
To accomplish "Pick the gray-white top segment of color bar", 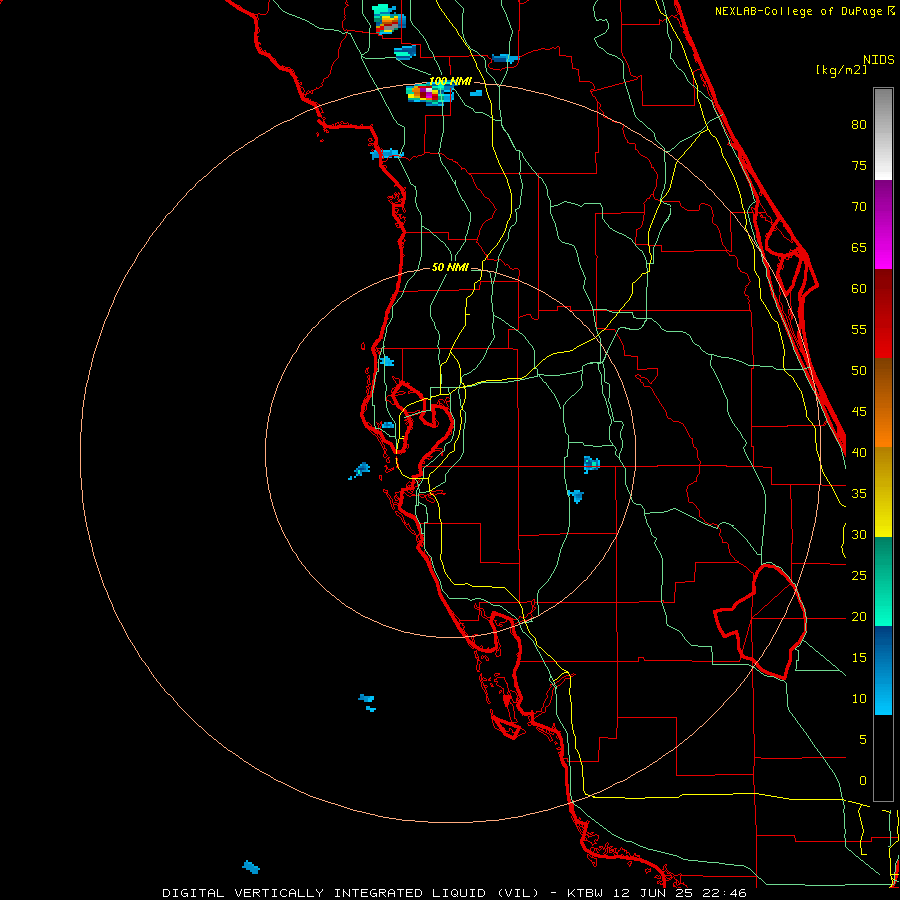I will point(883,134).
